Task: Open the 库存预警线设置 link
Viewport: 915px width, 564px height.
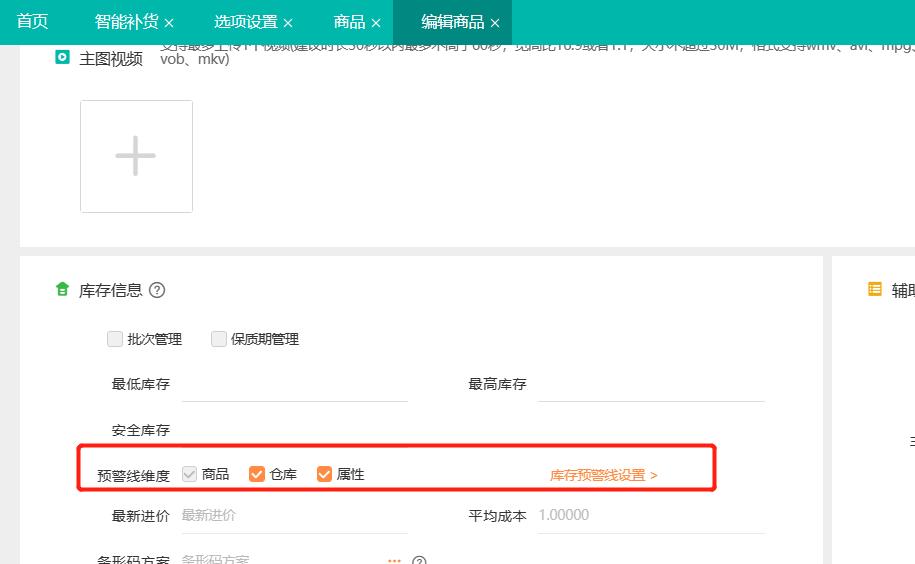Action: 603,475
